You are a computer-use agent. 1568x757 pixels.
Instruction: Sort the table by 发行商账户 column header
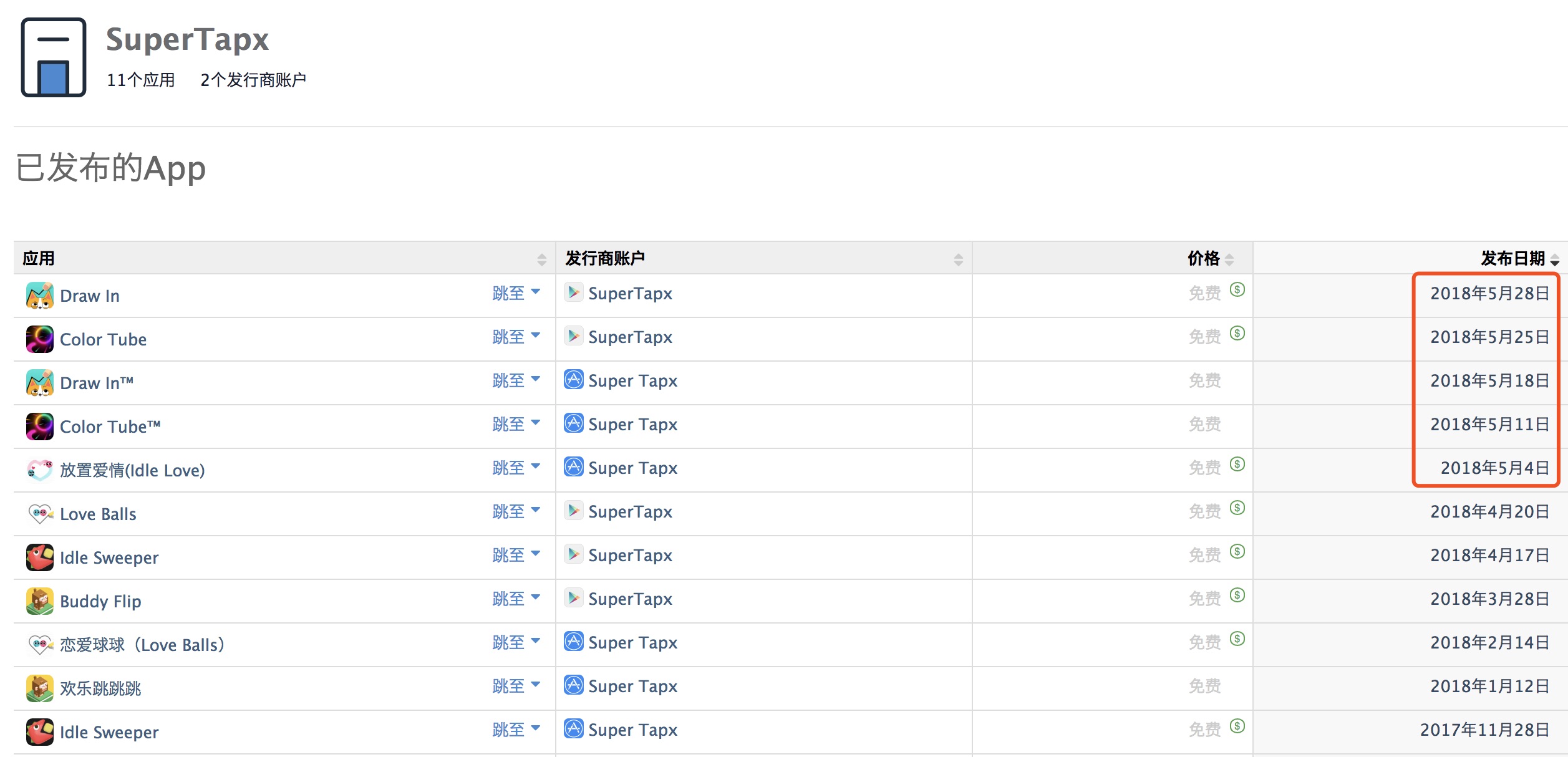[x=764, y=258]
